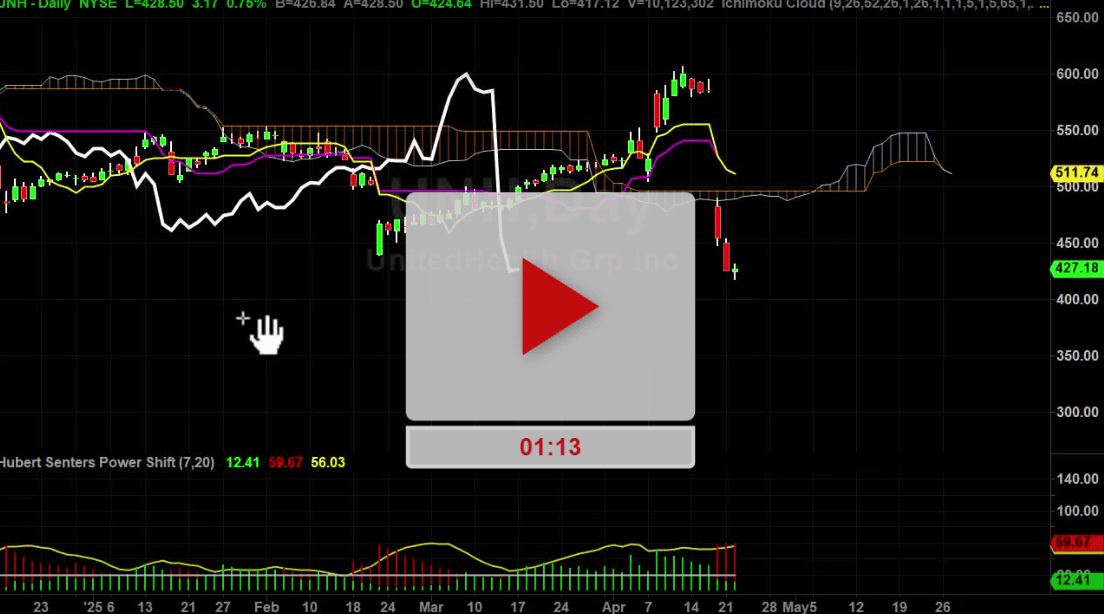Click the 400.00 price axis label
The image size is (1104, 614).
(1077, 299)
